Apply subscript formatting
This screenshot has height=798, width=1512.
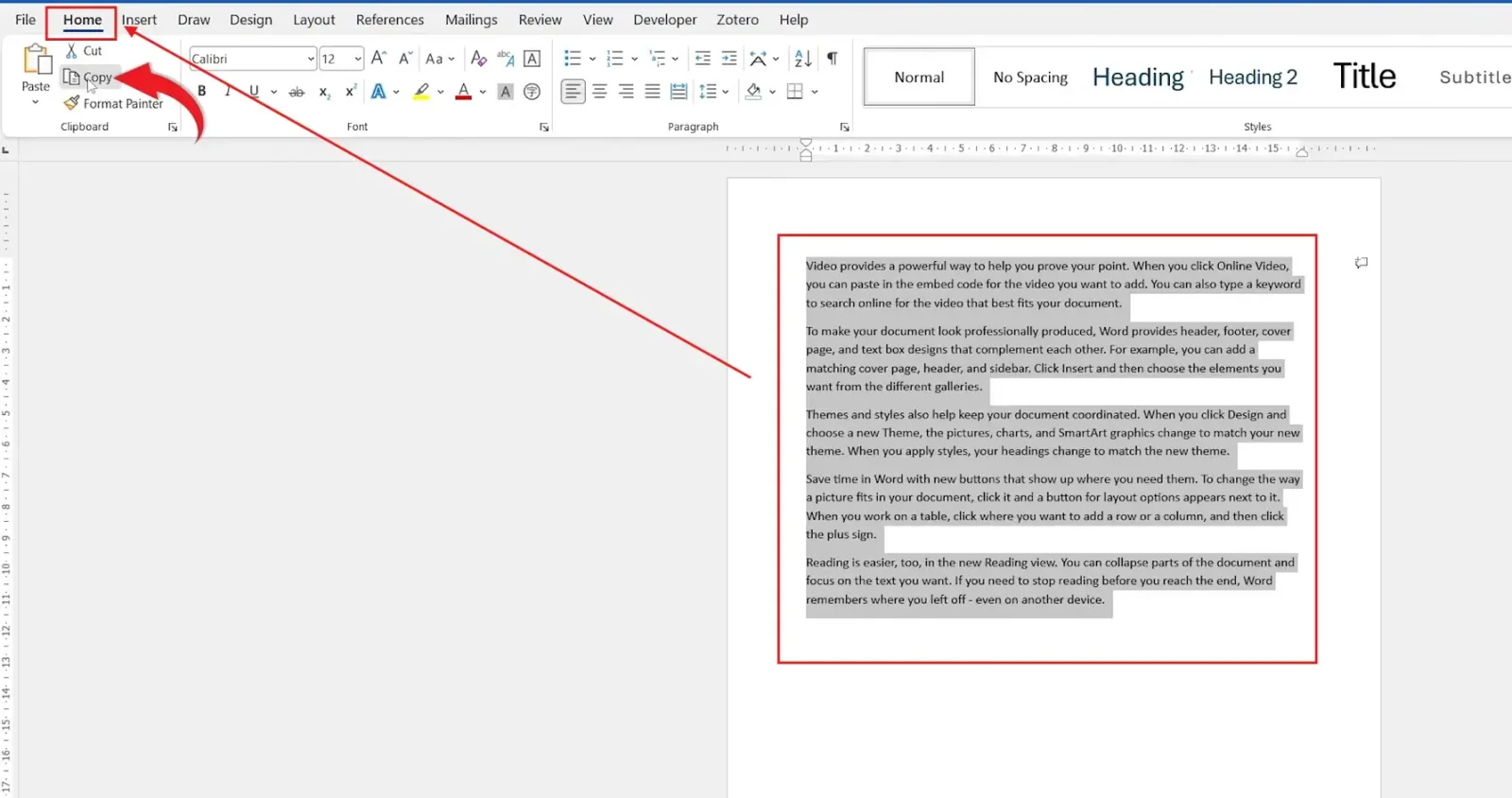(x=324, y=92)
